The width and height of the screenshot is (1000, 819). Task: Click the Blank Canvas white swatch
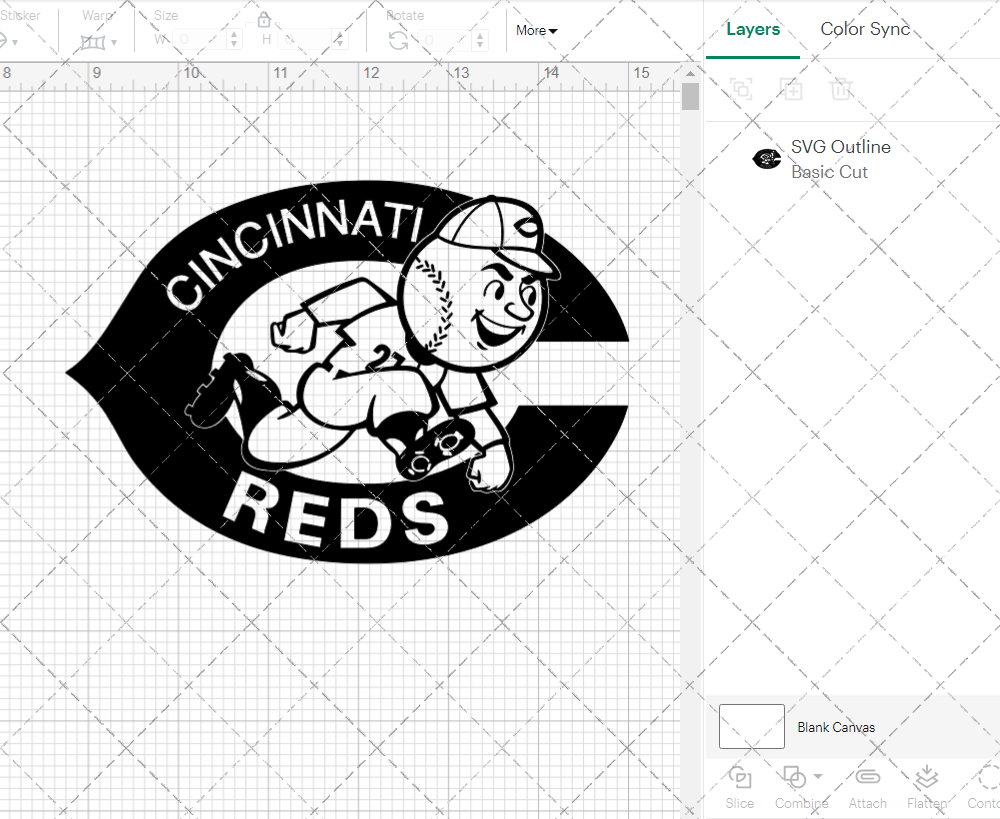coord(752,726)
